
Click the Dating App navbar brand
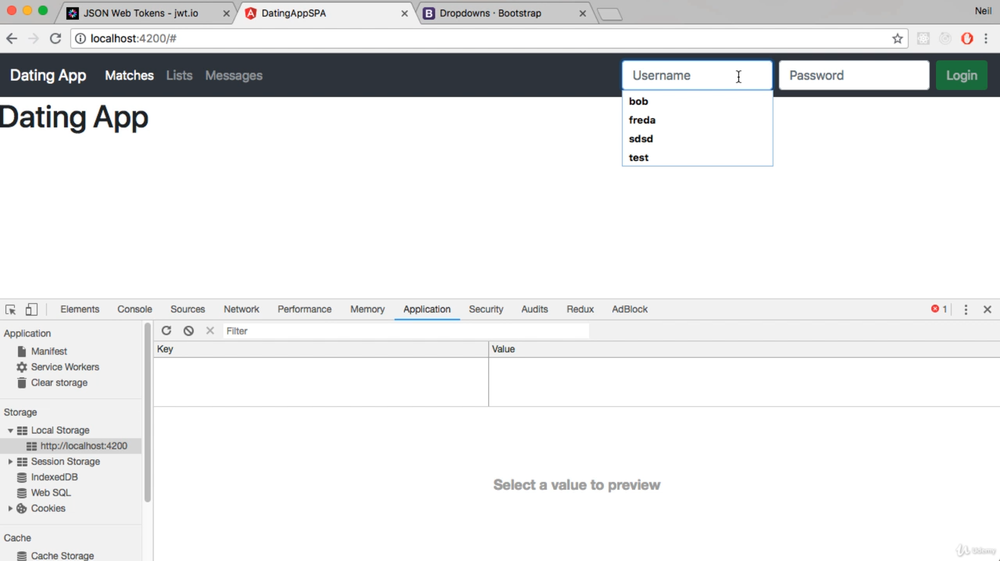click(48, 75)
